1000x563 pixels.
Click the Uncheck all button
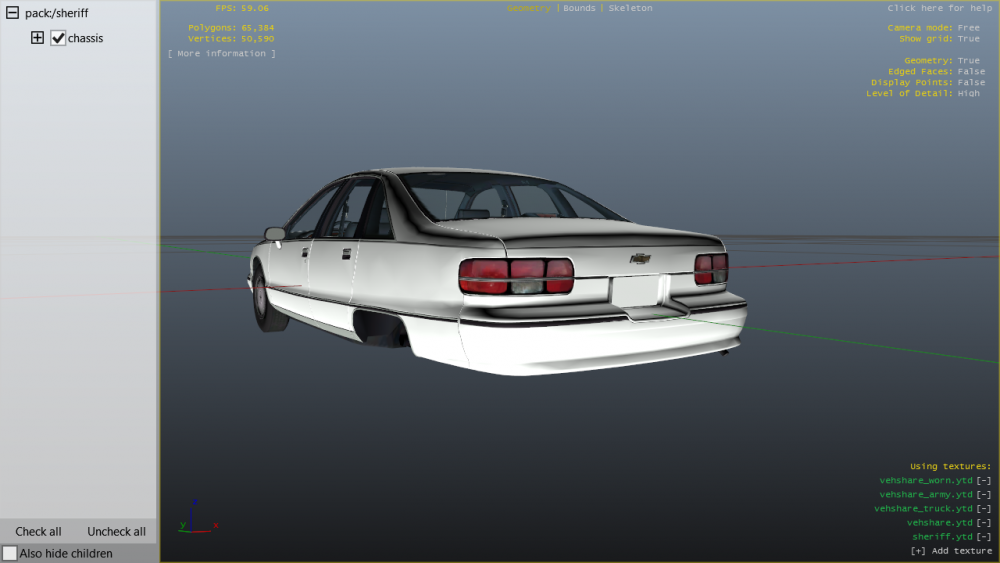(x=116, y=531)
